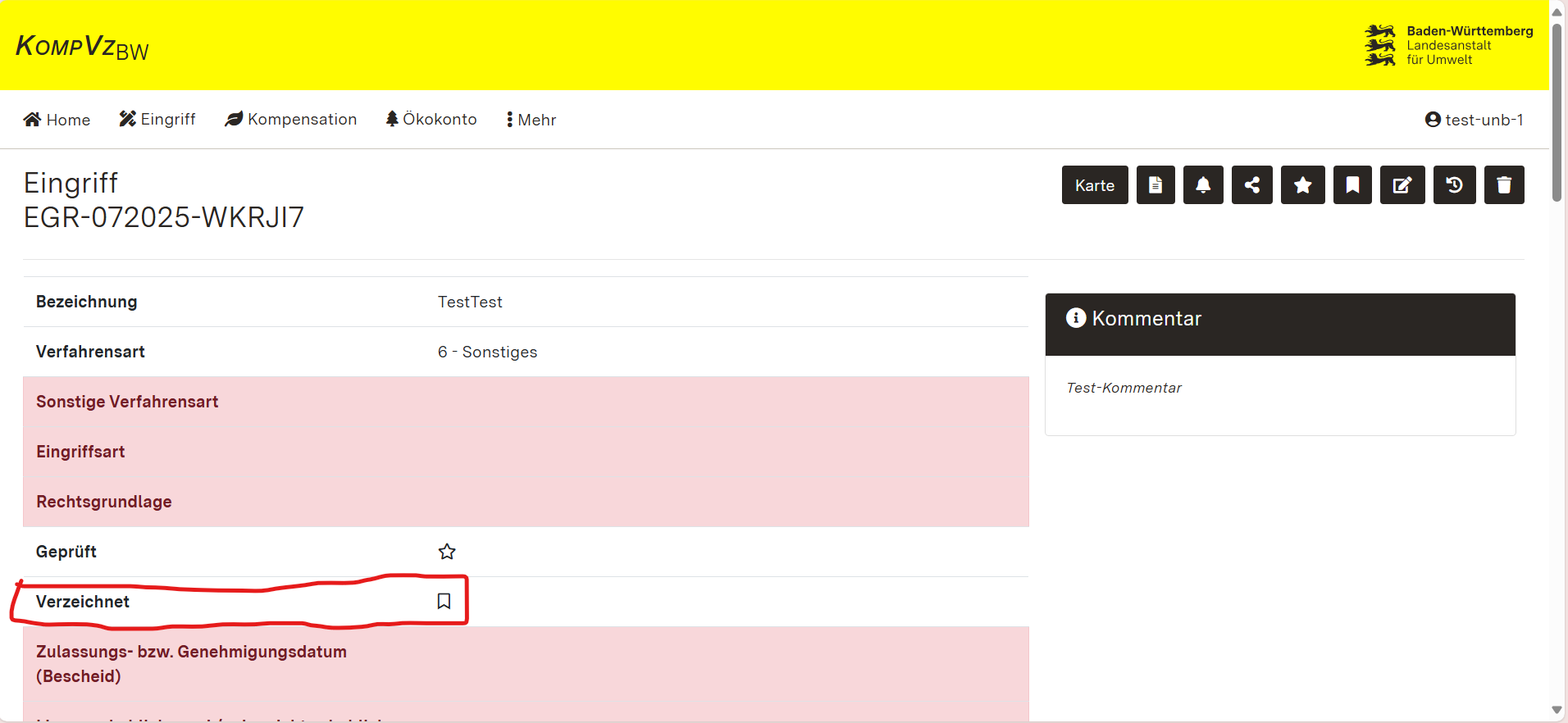
Task: Toggle the Geprüft star outline
Action: pyautogui.click(x=447, y=552)
